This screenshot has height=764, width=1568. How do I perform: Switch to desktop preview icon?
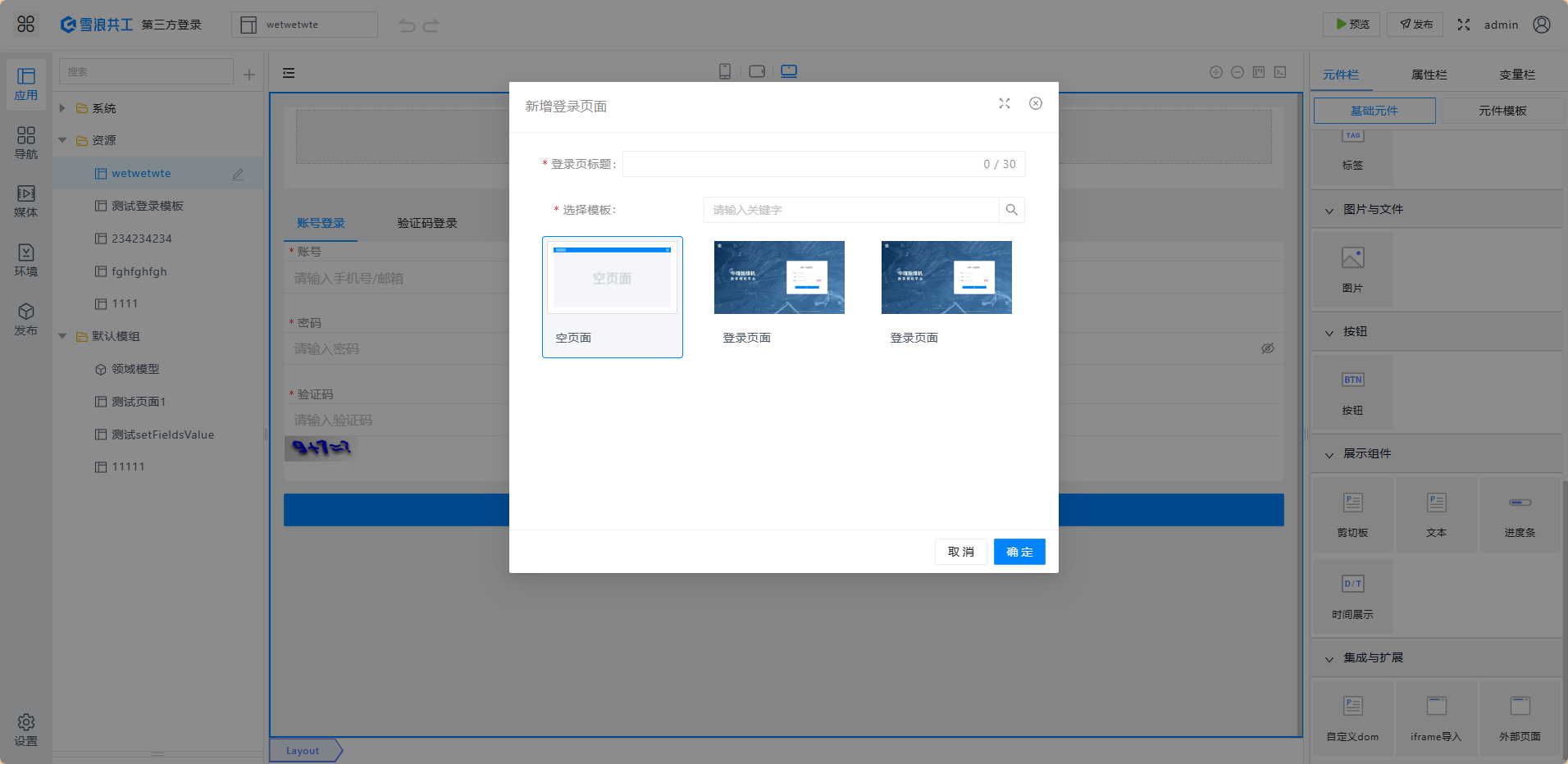(x=789, y=71)
